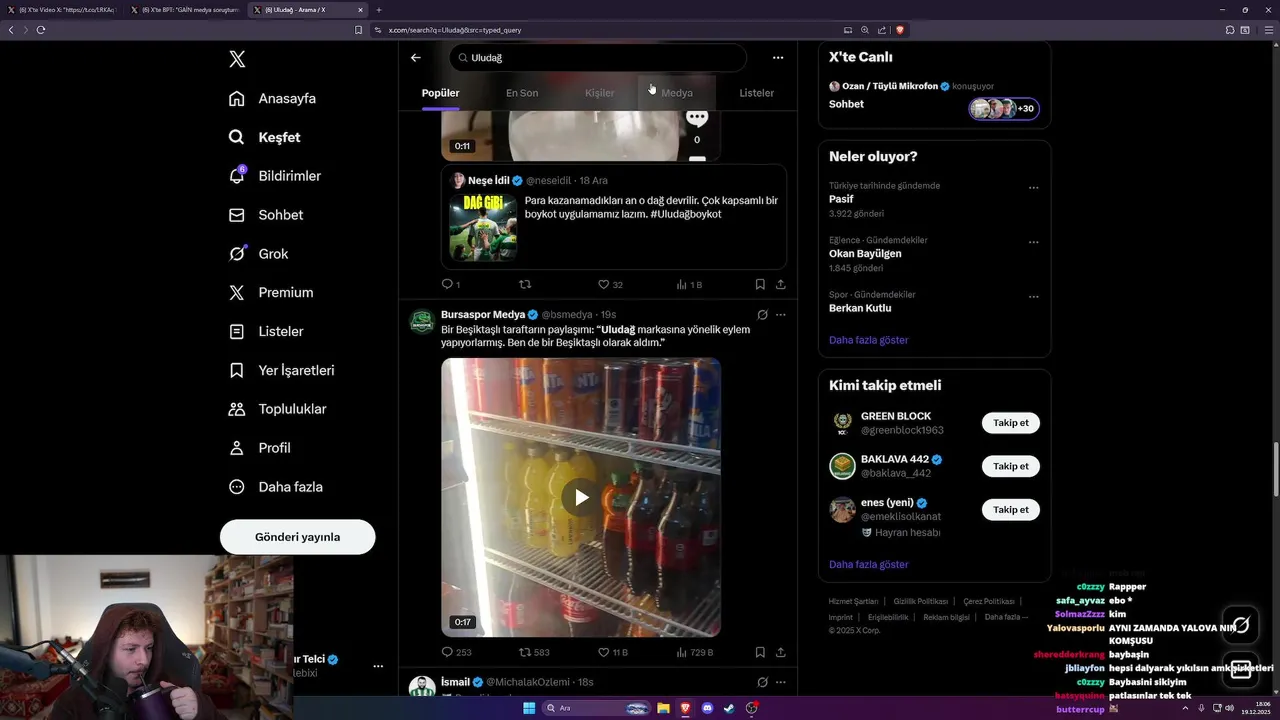Follow BAKLAVA 442 account
Screen dimensions: 1280x720
point(1010,466)
